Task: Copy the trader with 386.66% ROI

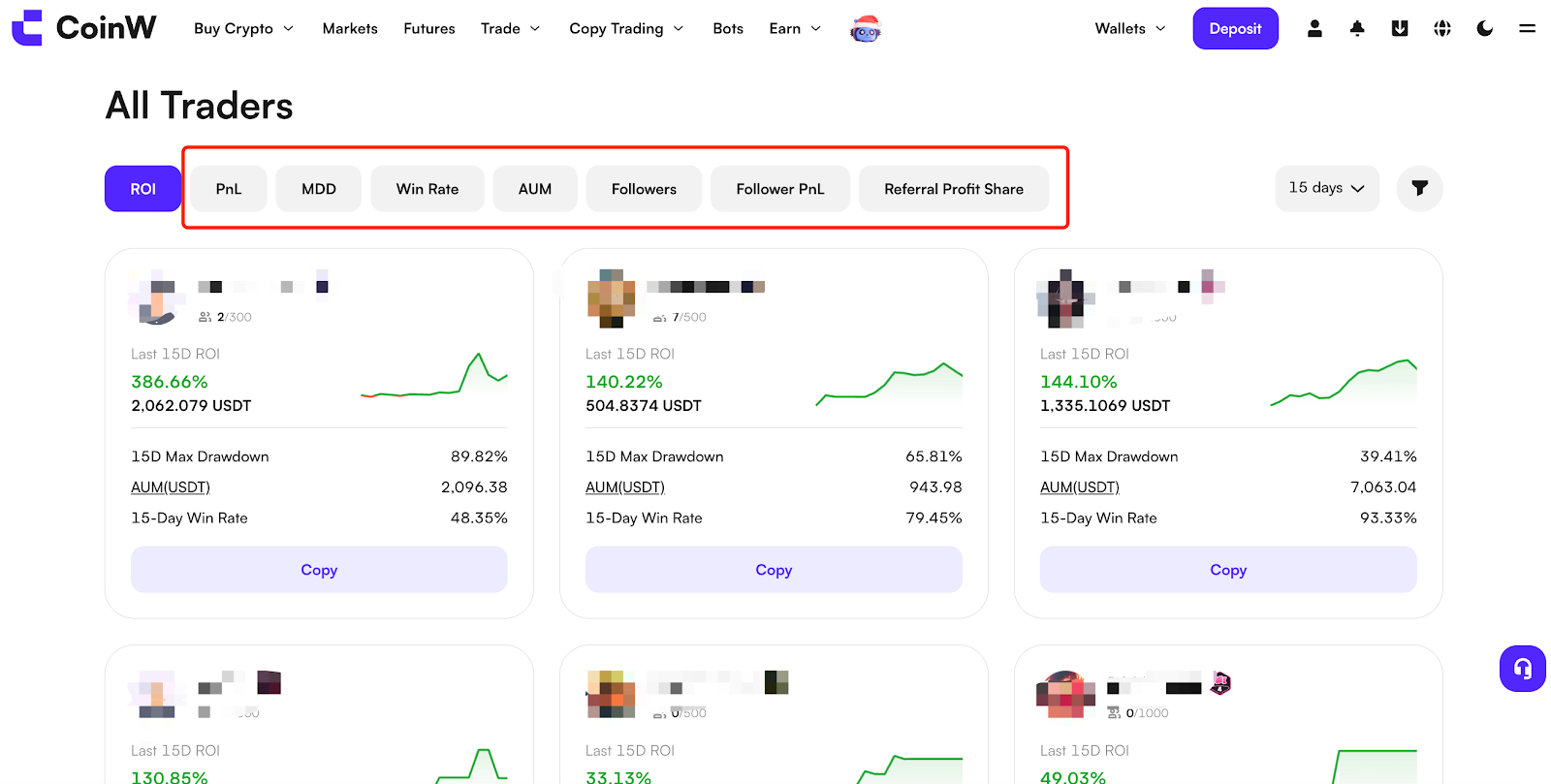Action: coord(319,570)
